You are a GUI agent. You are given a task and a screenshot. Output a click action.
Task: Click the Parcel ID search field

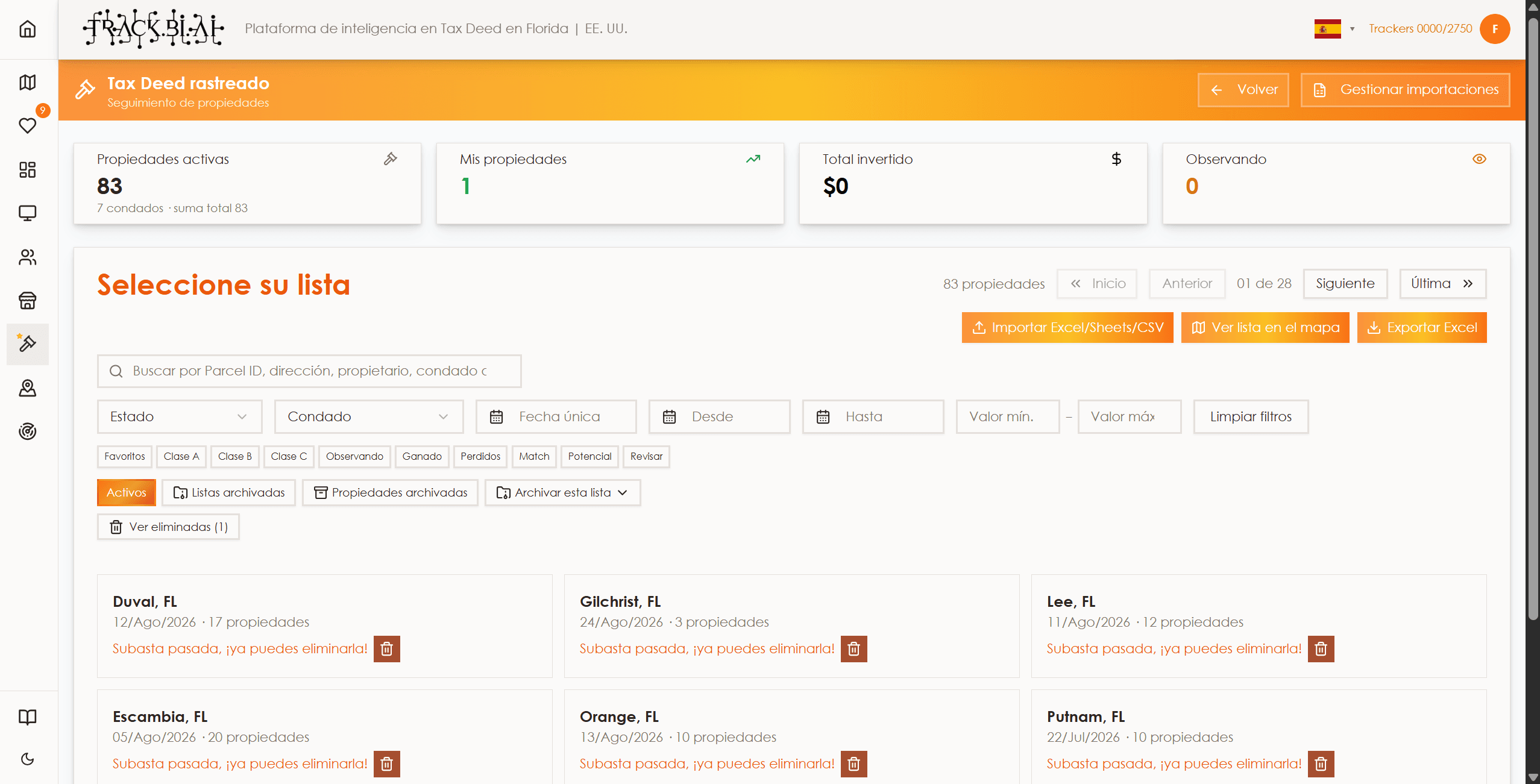(309, 371)
